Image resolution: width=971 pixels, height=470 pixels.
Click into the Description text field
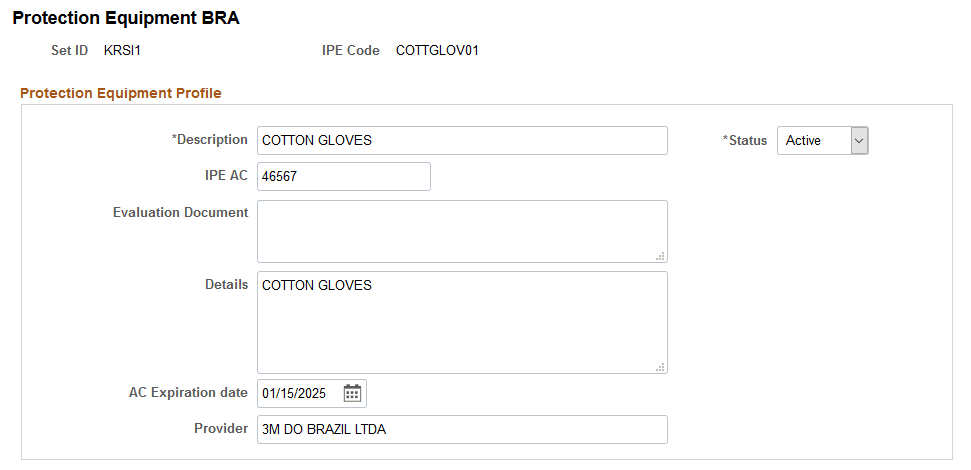click(461, 141)
